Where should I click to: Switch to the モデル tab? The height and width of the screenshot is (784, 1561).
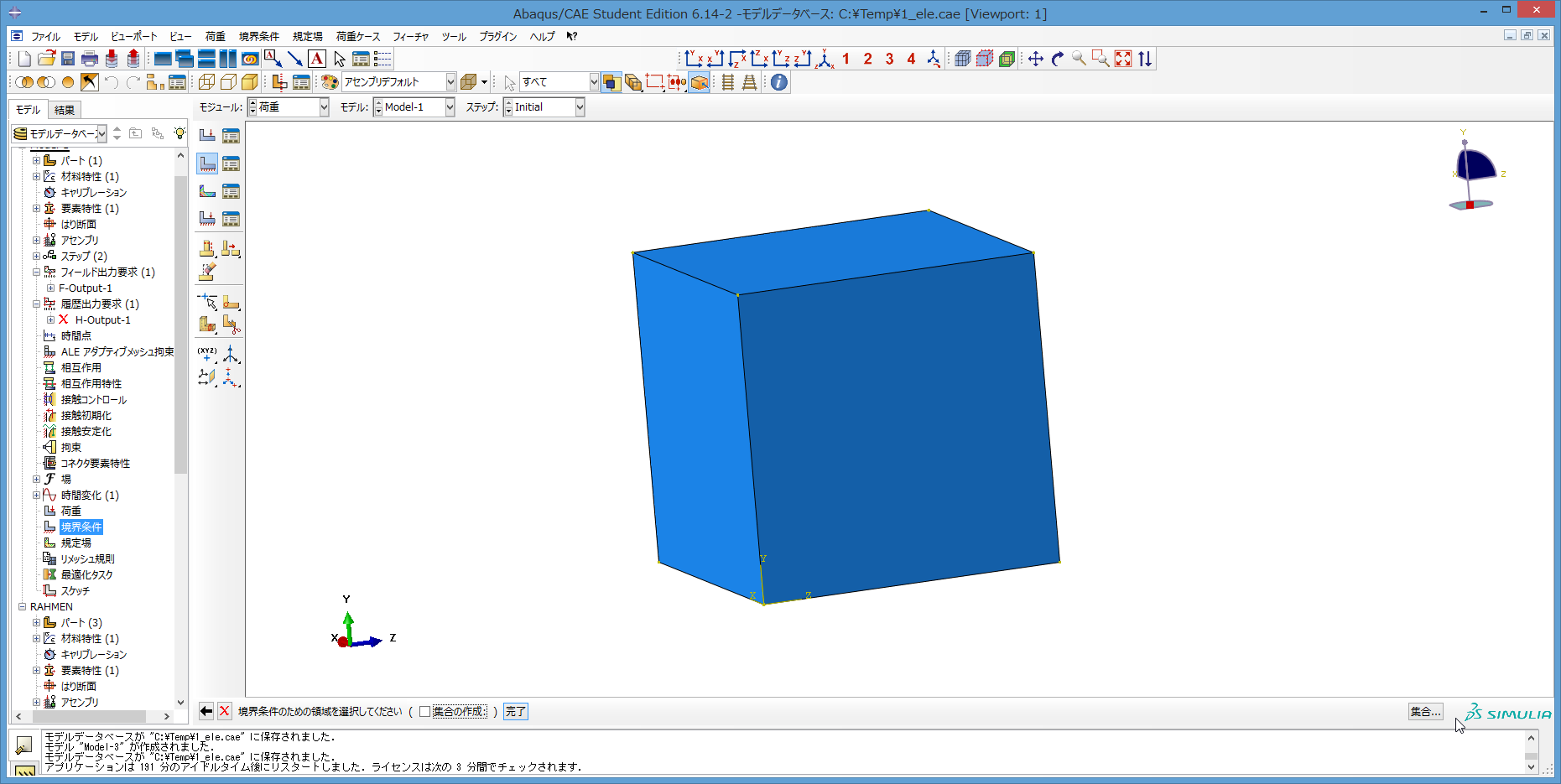pyautogui.click(x=28, y=110)
